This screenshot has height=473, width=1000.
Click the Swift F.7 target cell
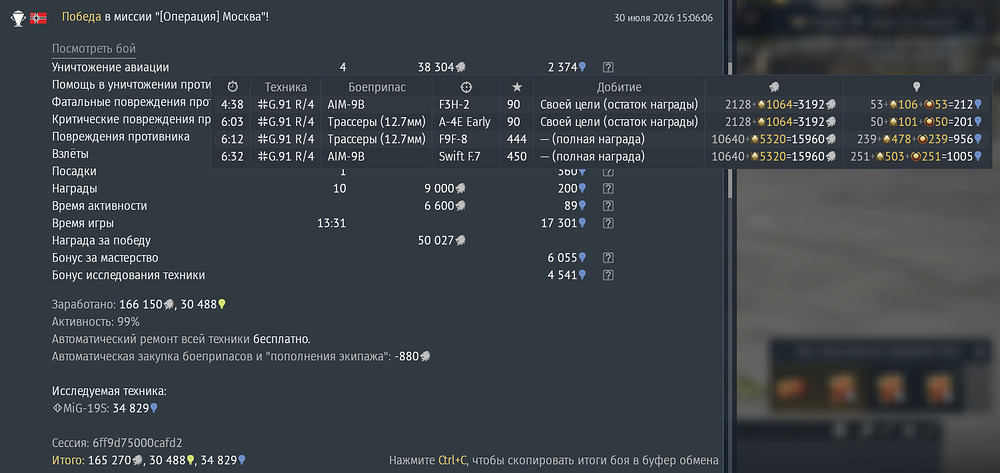coord(460,156)
